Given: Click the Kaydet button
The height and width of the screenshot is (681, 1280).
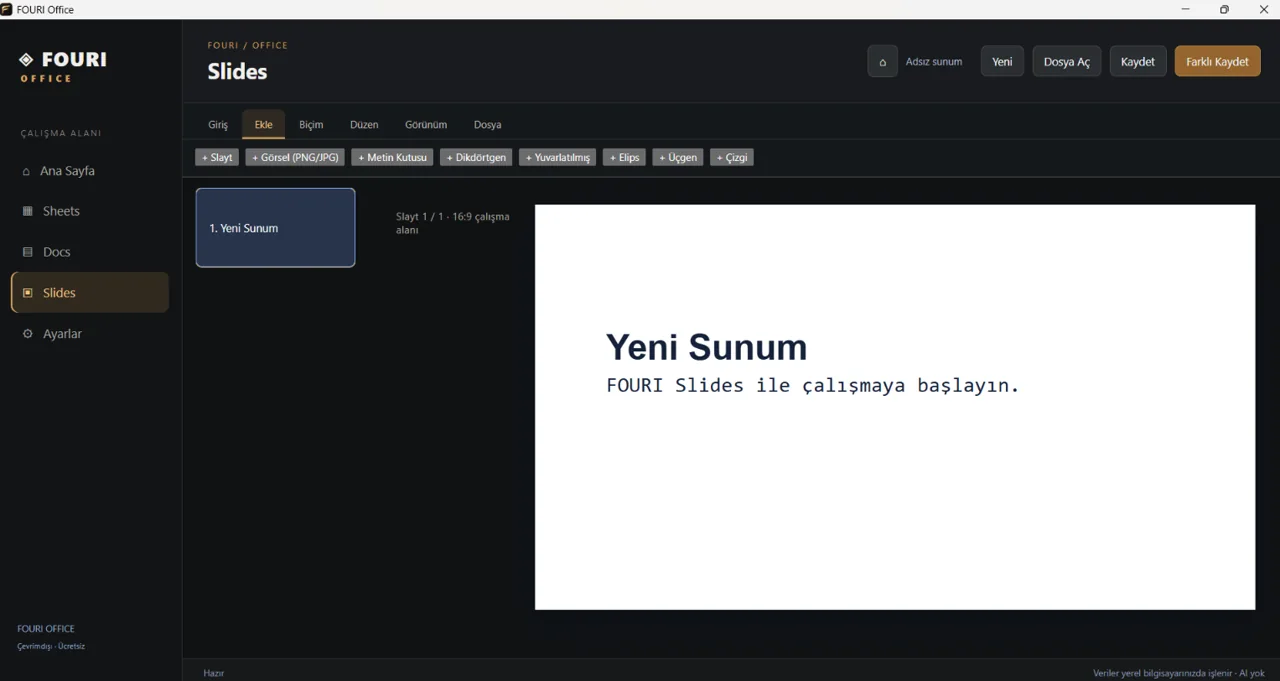Looking at the screenshot, I should point(1138,61).
